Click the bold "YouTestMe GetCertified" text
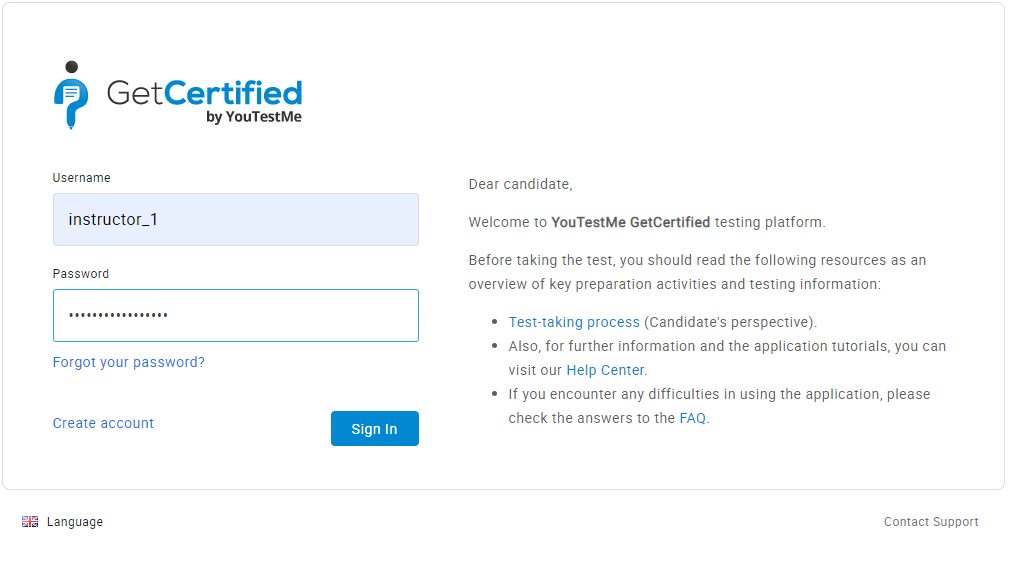This screenshot has width=1010, height=582. pos(630,222)
